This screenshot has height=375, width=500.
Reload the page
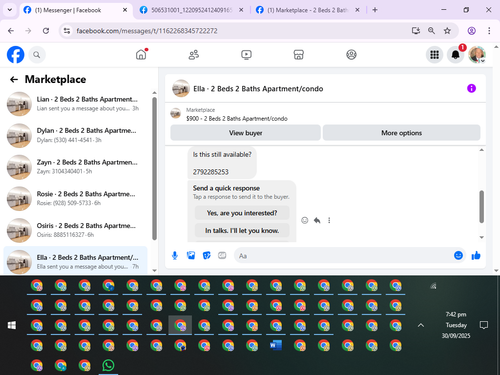(x=46, y=31)
